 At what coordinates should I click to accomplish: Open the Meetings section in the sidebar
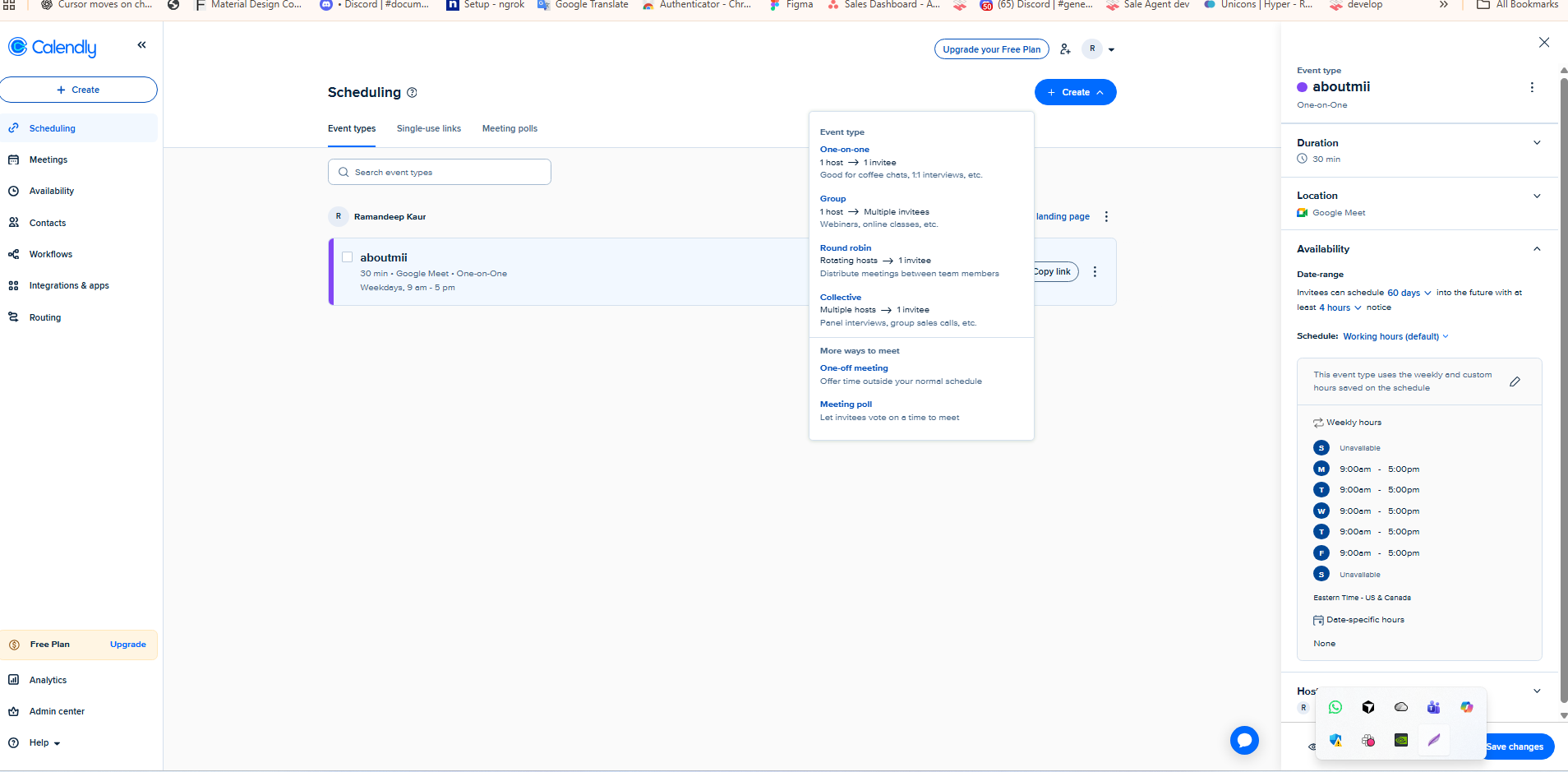coord(49,159)
